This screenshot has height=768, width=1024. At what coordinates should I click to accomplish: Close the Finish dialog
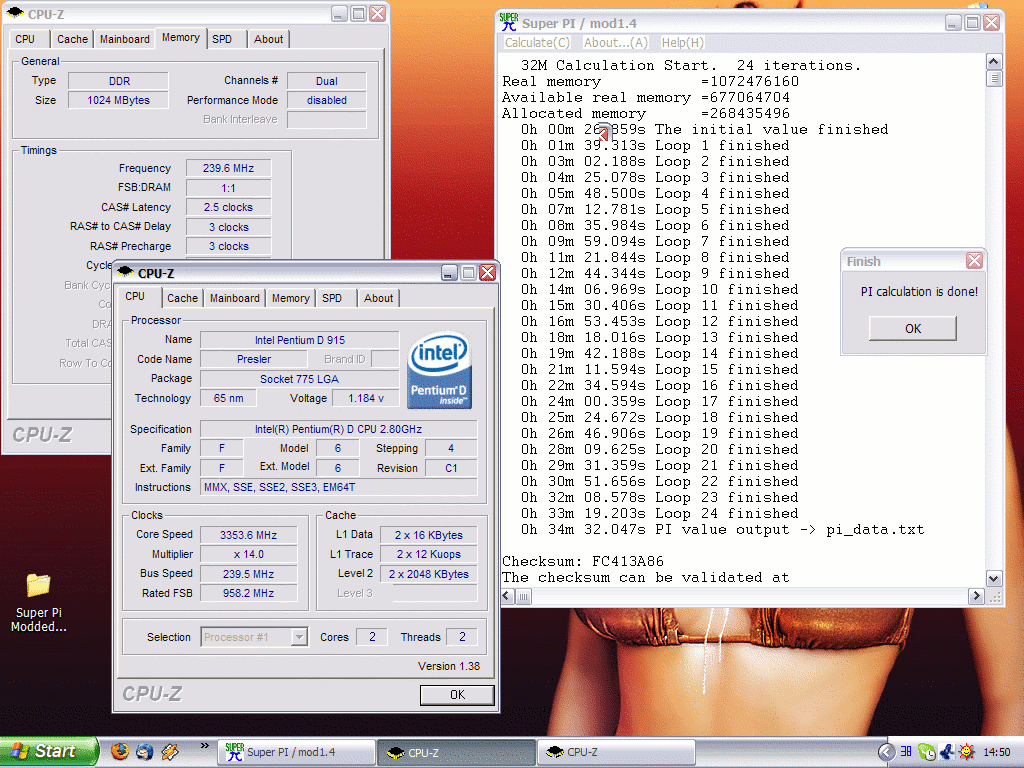point(974,261)
